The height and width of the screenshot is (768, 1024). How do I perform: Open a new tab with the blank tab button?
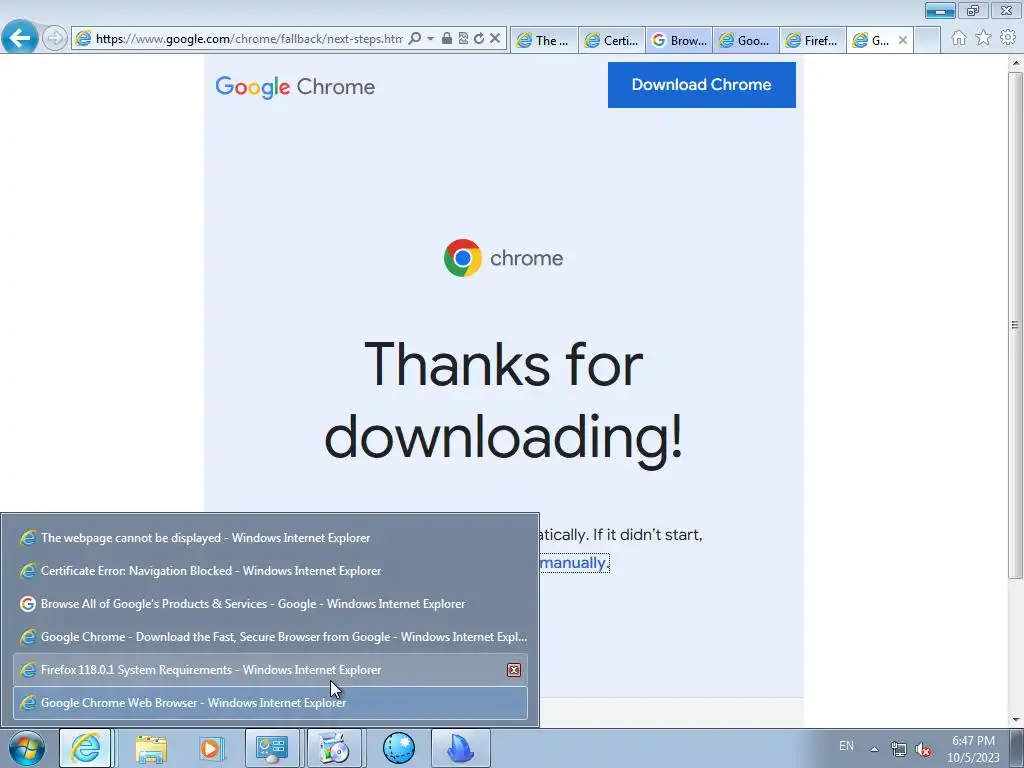click(927, 40)
